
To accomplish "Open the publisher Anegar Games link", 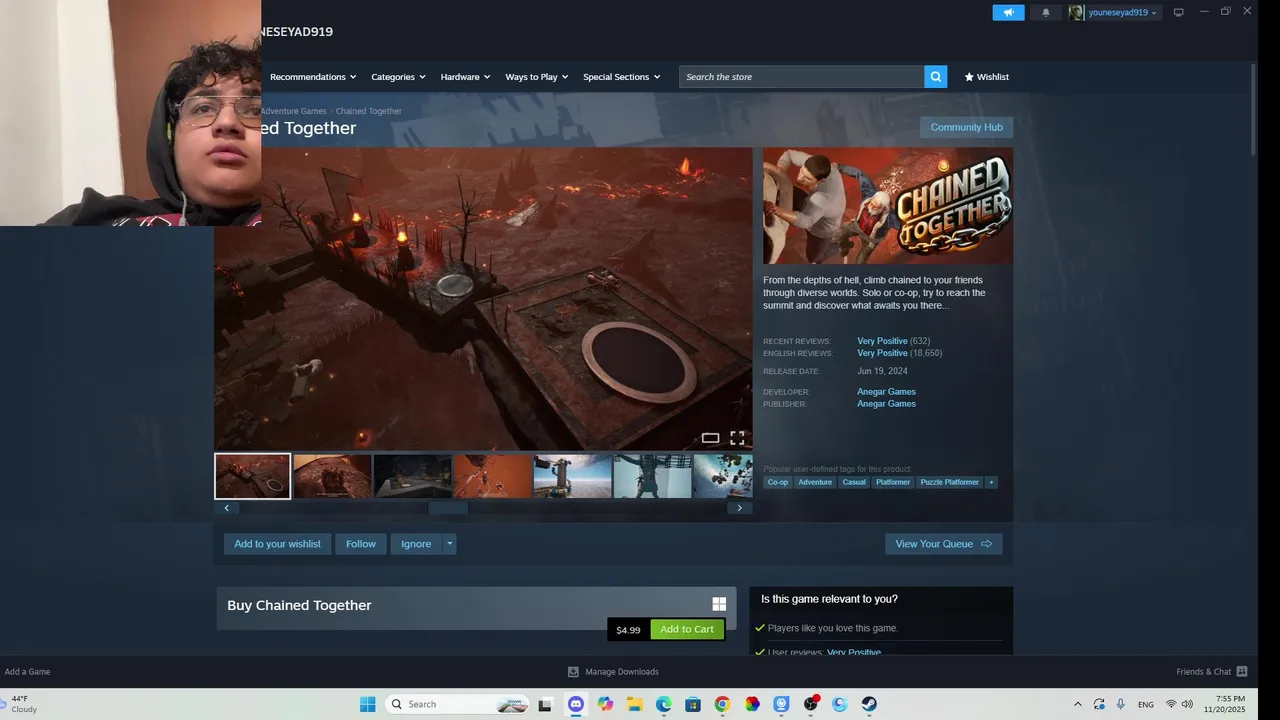I will tap(886, 404).
